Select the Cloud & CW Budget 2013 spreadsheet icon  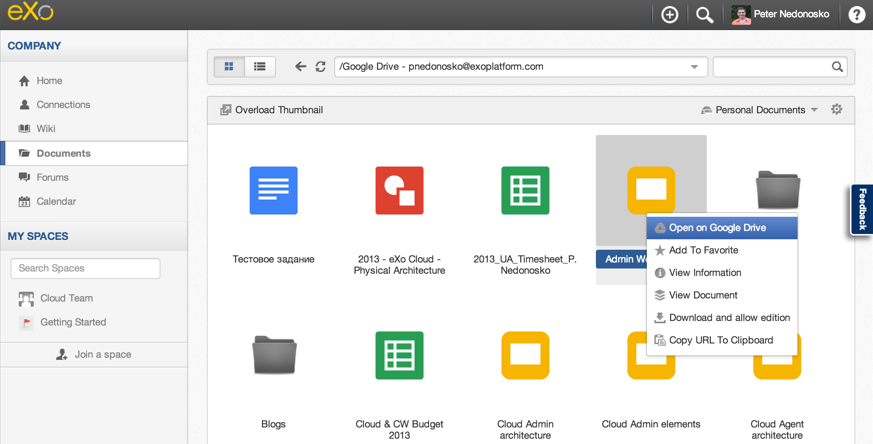[399, 355]
